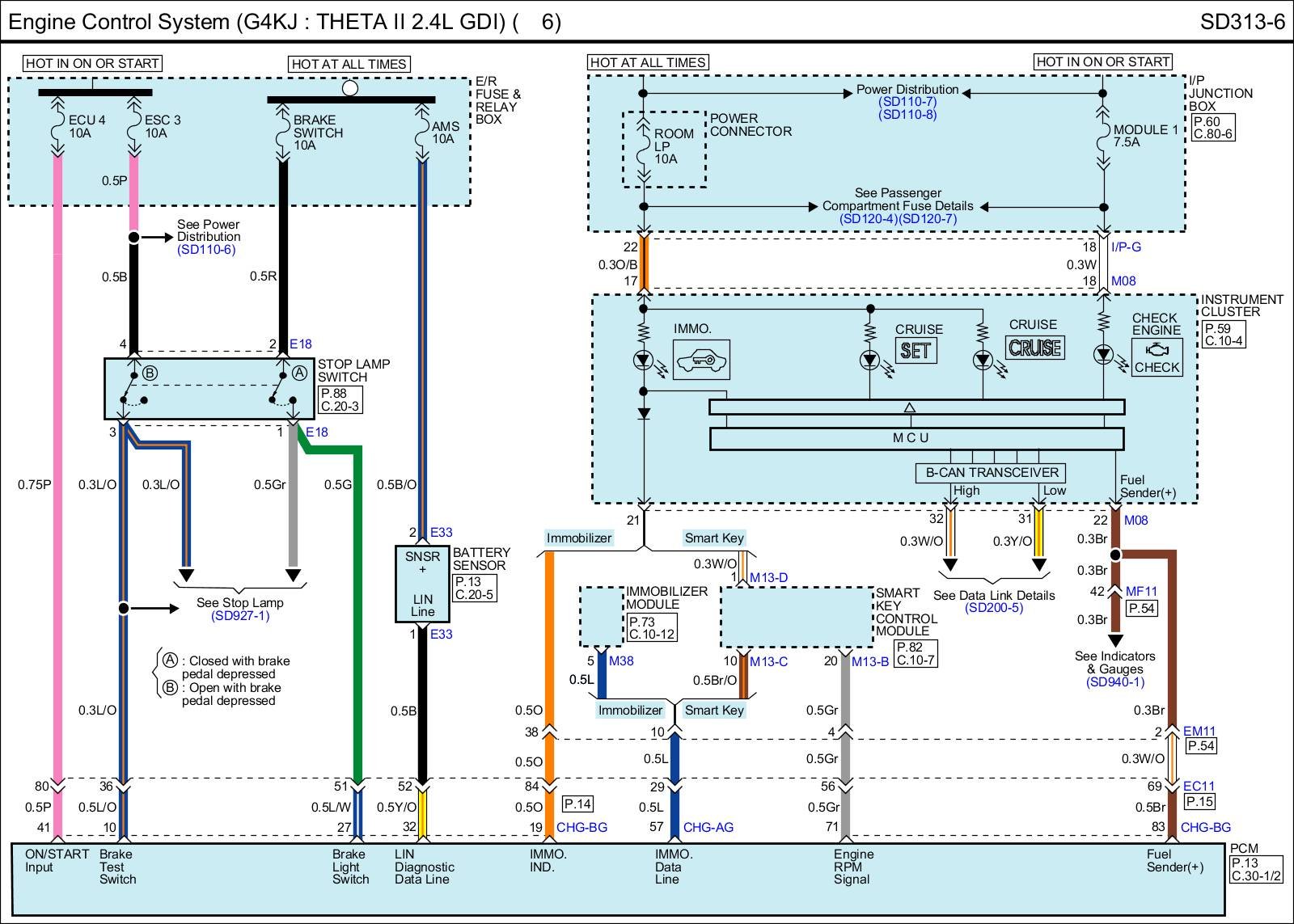The height and width of the screenshot is (924, 1294).
Task: Open the SD110-6 power distribution link
Action: click(x=206, y=250)
